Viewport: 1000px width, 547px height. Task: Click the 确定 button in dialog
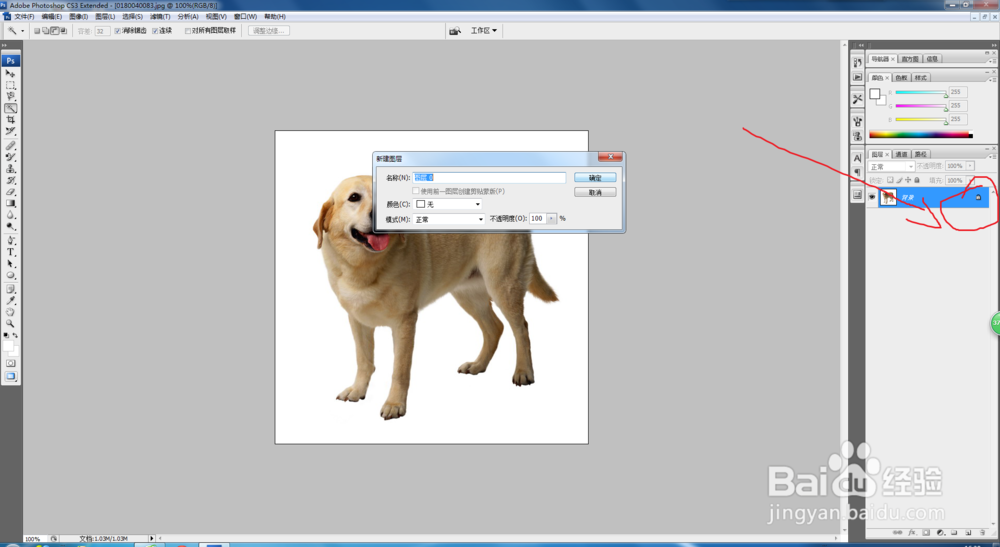(x=595, y=177)
